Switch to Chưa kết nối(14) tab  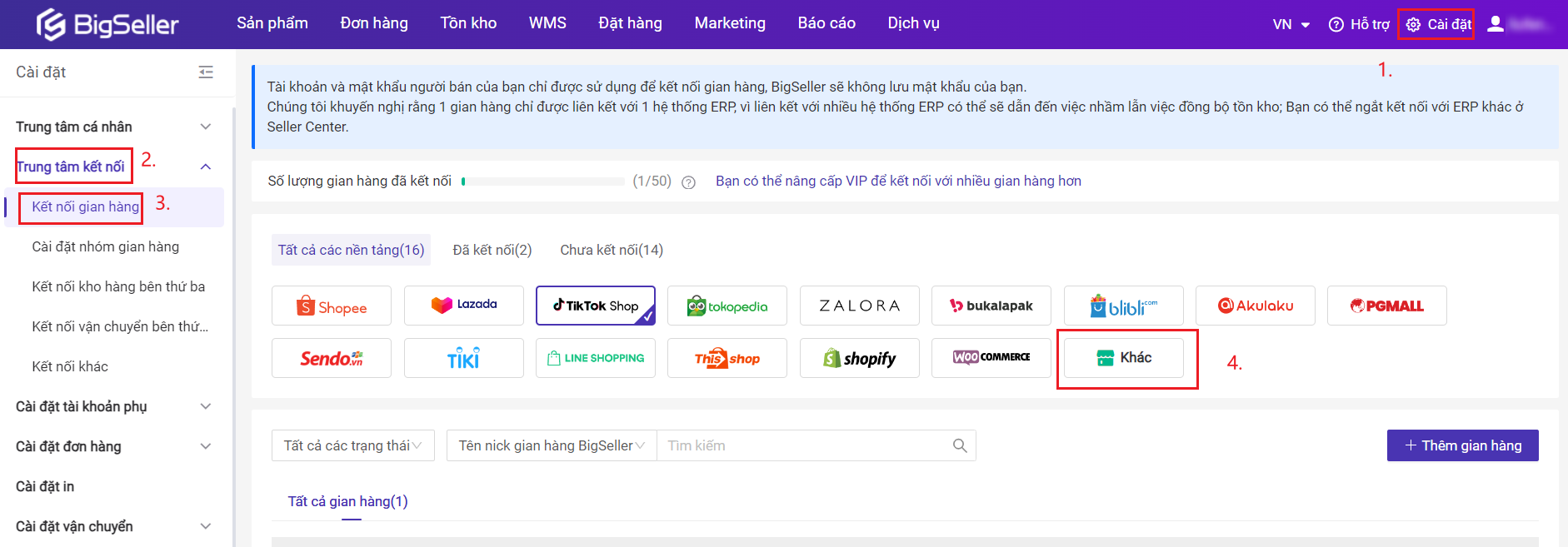coord(612,250)
